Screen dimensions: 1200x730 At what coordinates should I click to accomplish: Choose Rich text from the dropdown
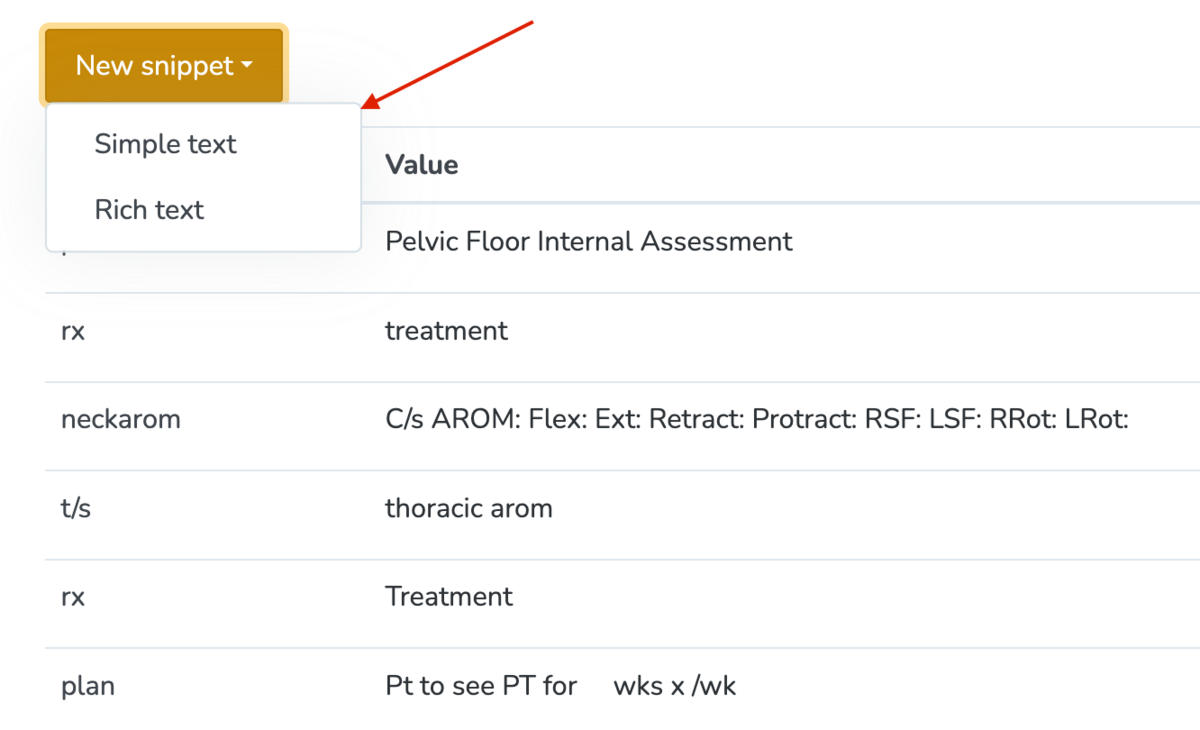coord(149,210)
